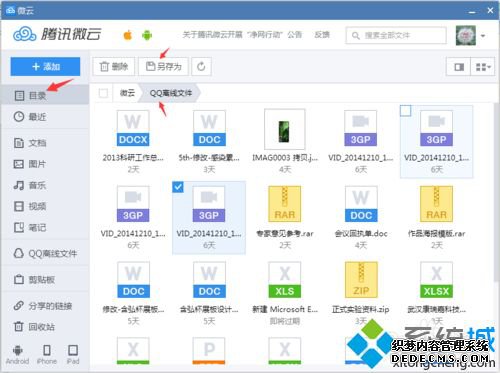The image size is (500, 373).
Task: Click the Android device icon at sidebar bottom
Action: (x=17, y=354)
